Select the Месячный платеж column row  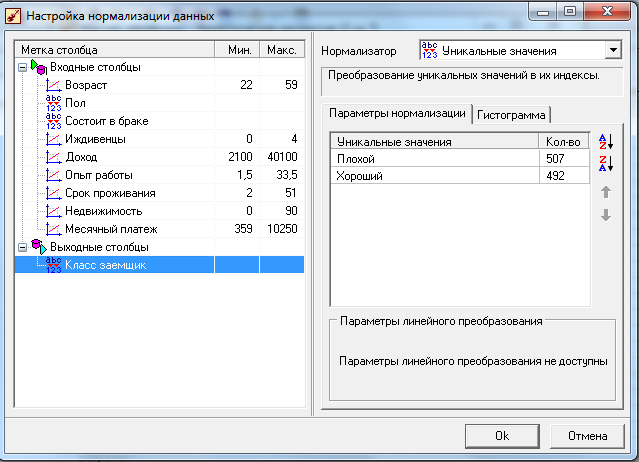pyautogui.click(x=159, y=229)
